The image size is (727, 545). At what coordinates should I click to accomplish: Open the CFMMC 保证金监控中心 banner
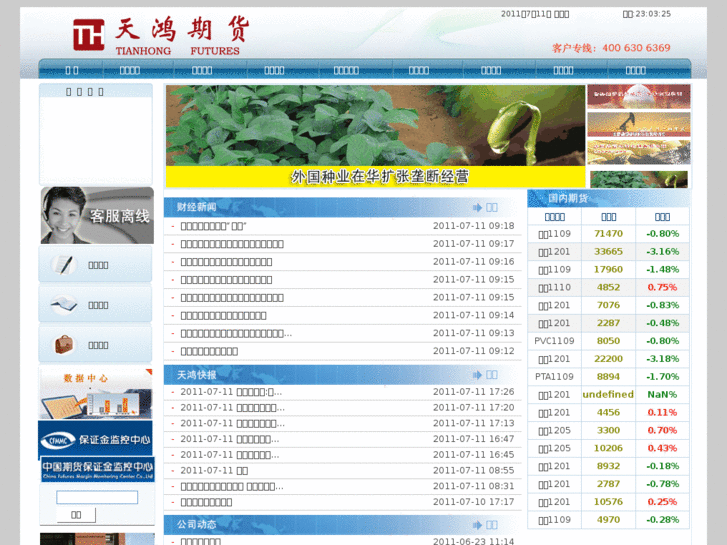95,439
